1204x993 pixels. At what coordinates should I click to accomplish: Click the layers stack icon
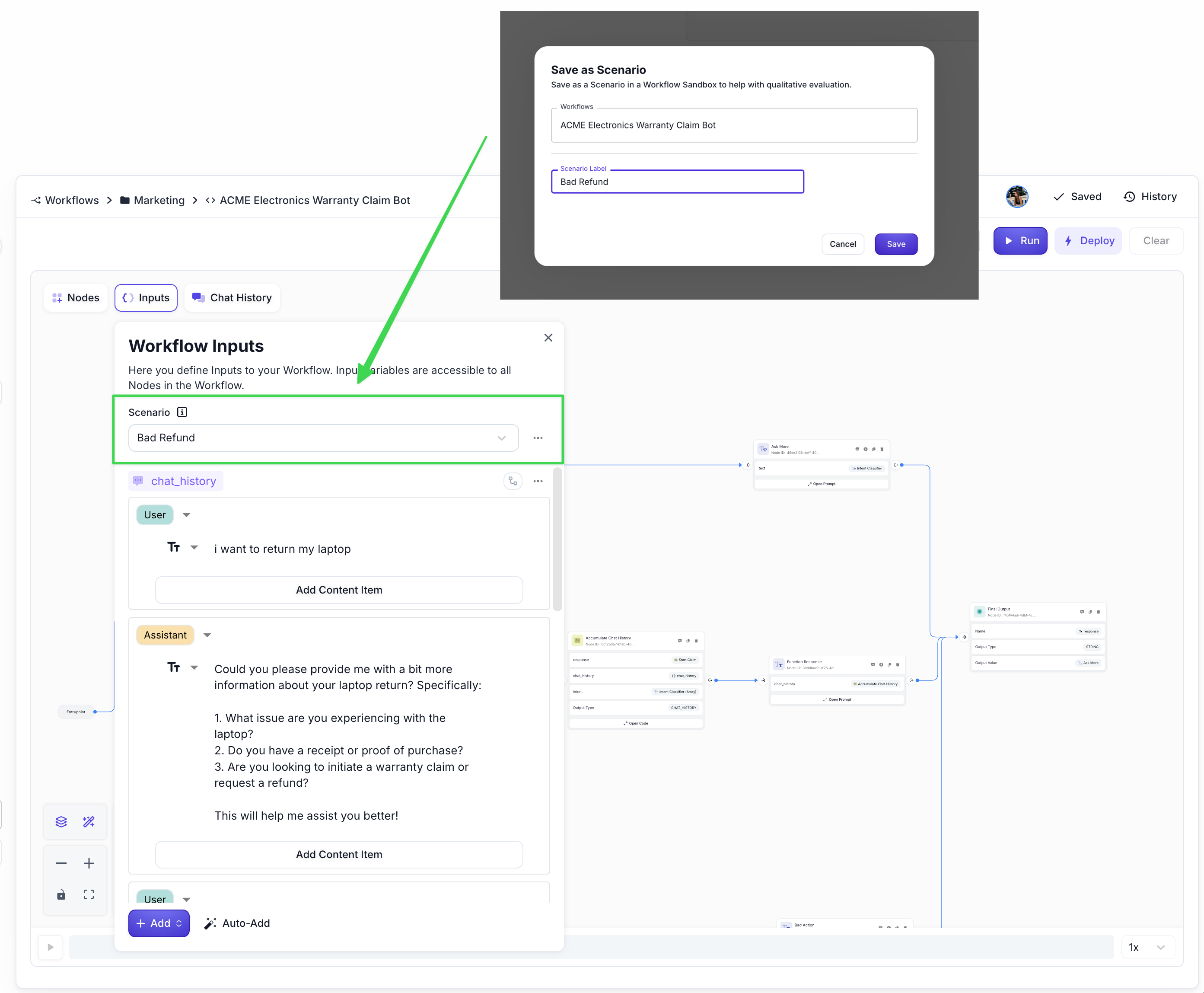pos(61,822)
